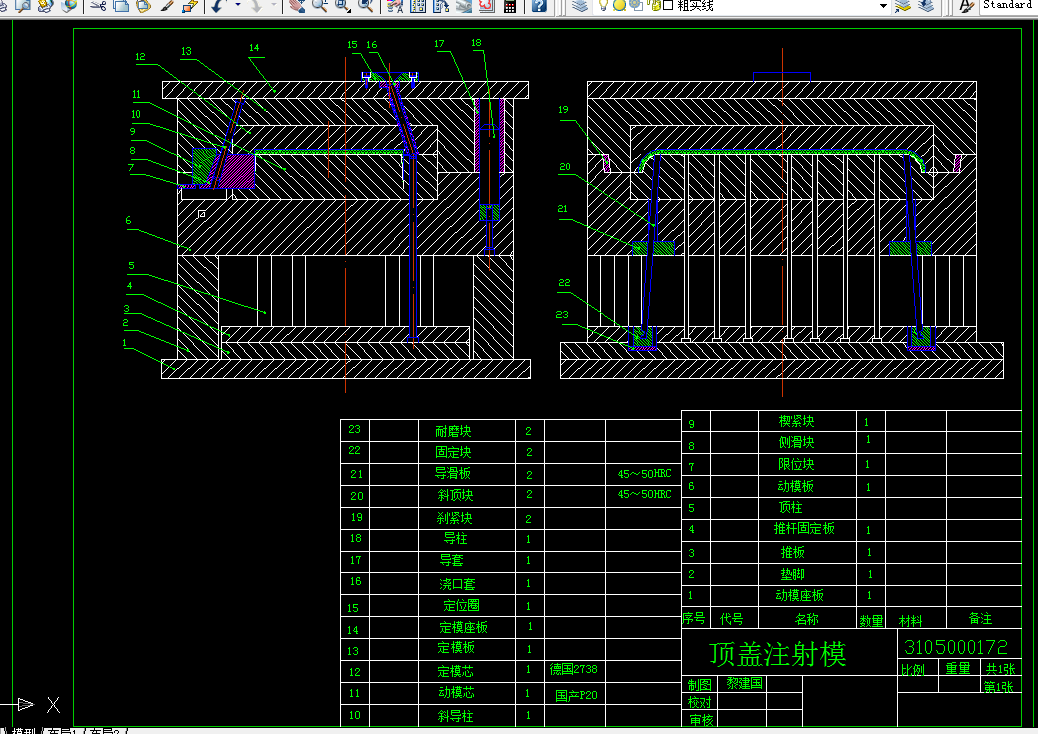Click the 3D DWF globe icon
Viewport: 1038px width, 734px height.
click(x=68, y=6)
